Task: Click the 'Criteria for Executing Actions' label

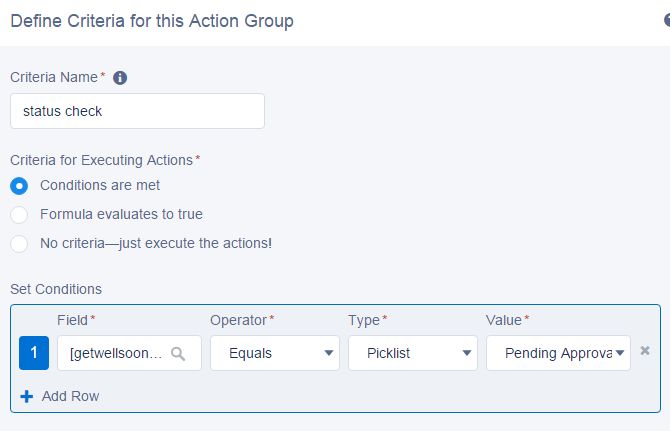Action: click(x=102, y=160)
